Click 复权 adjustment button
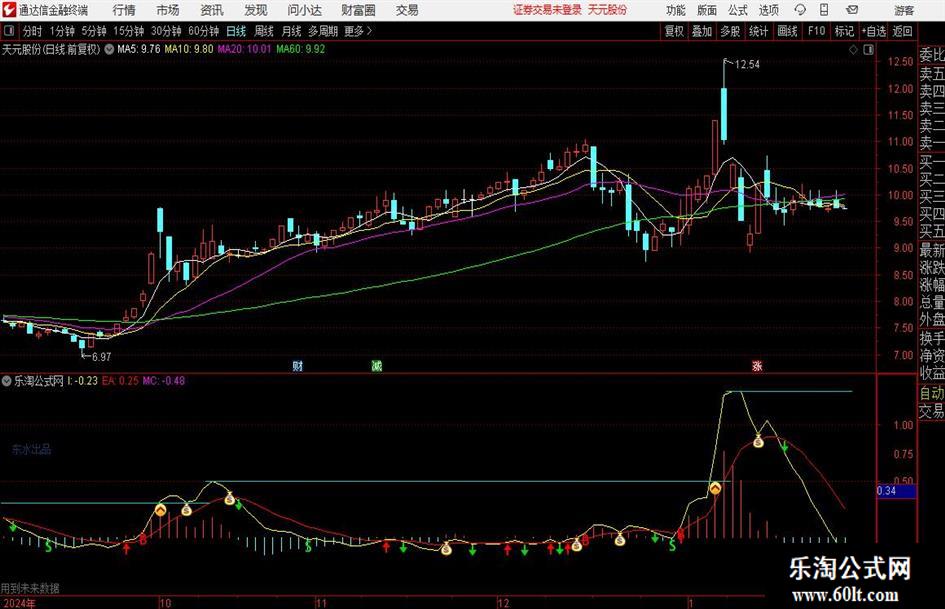 pyautogui.click(x=674, y=31)
